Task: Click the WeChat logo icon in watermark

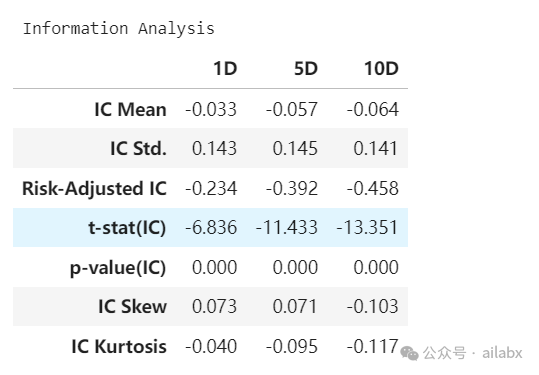Action: (x=410, y=353)
